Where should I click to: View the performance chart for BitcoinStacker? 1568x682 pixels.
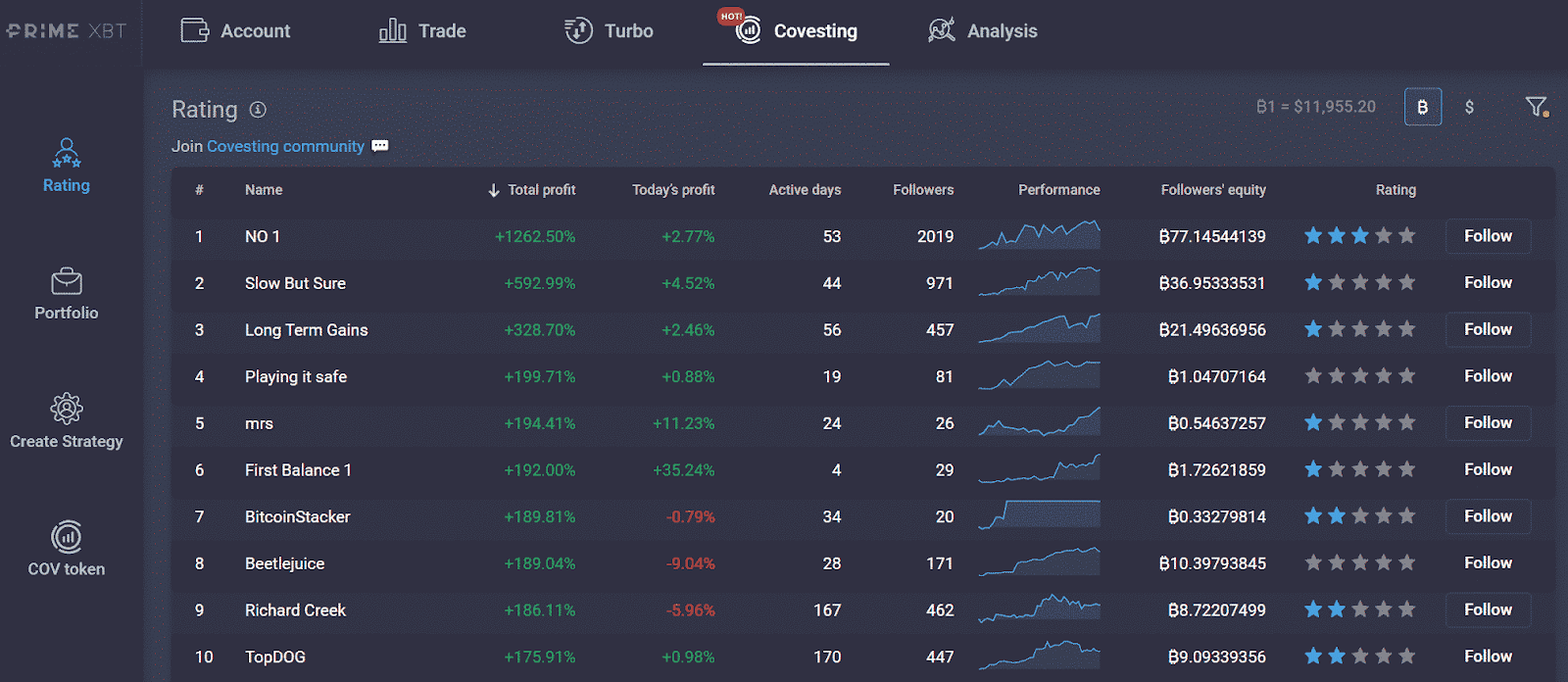point(1039,515)
